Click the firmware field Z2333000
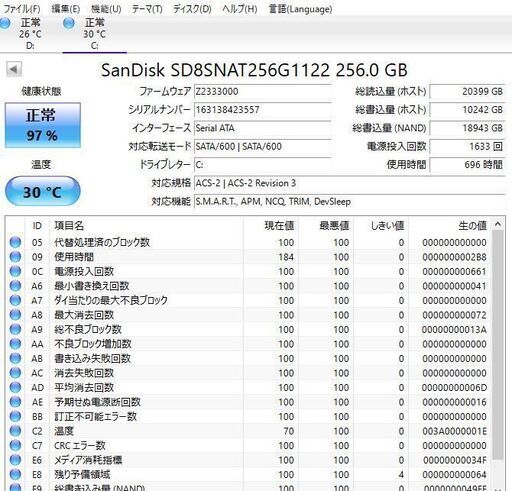Image resolution: width=512 pixels, height=491 pixels. click(262, 92)
